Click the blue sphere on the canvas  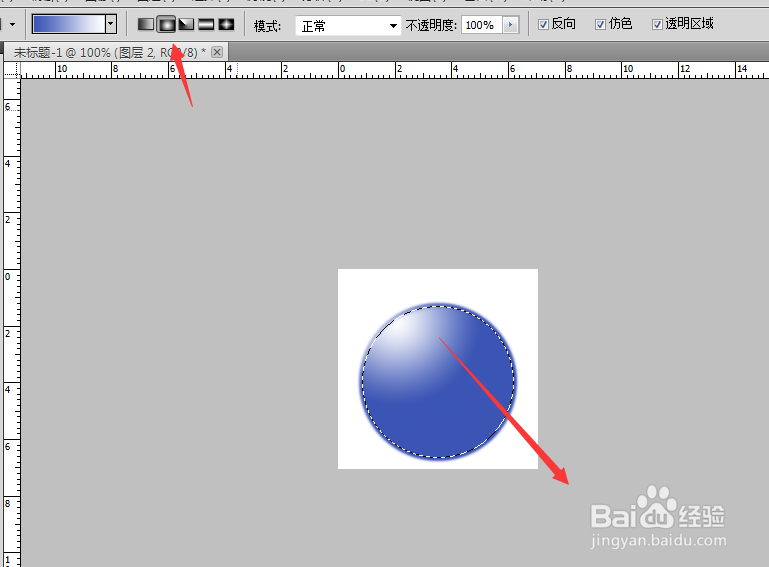438,381
